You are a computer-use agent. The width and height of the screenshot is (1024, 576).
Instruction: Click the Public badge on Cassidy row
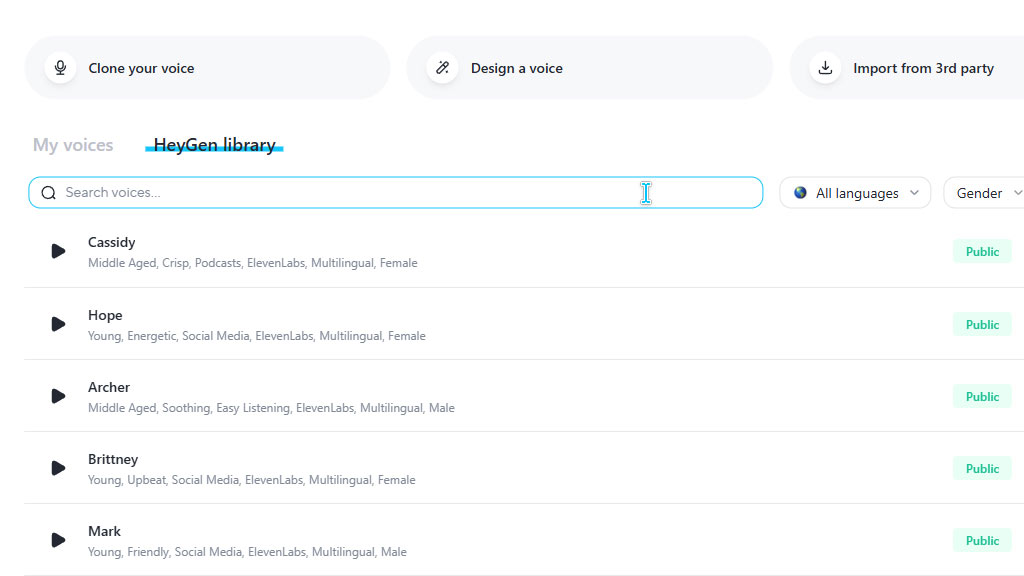[x=982, y=251]
